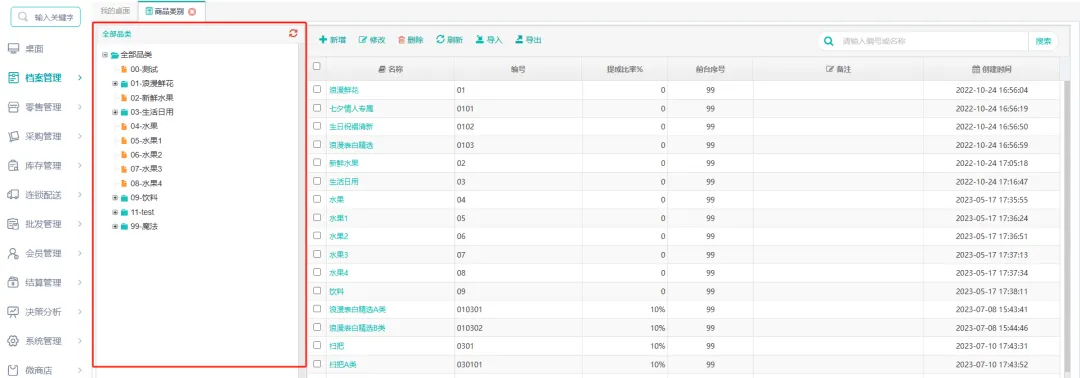Click the folder icon of 全部品类 root node
The height and width of the screenshot is (378, 1080).
pos(114,55)
